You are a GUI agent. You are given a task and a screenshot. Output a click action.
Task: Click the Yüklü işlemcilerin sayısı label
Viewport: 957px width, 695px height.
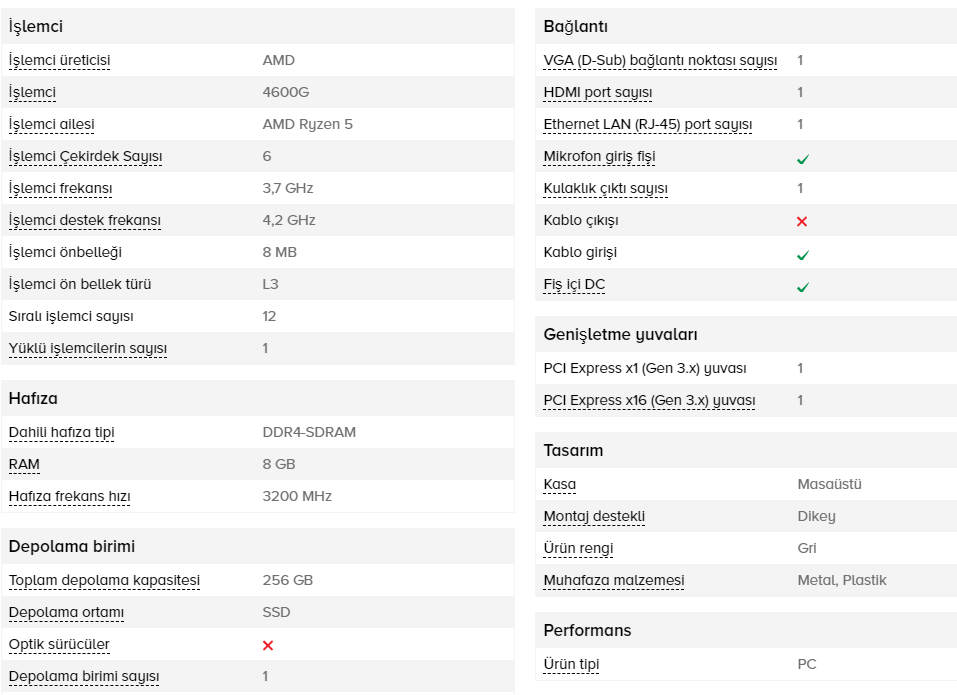pyautogui.click(x=88, y=348)
